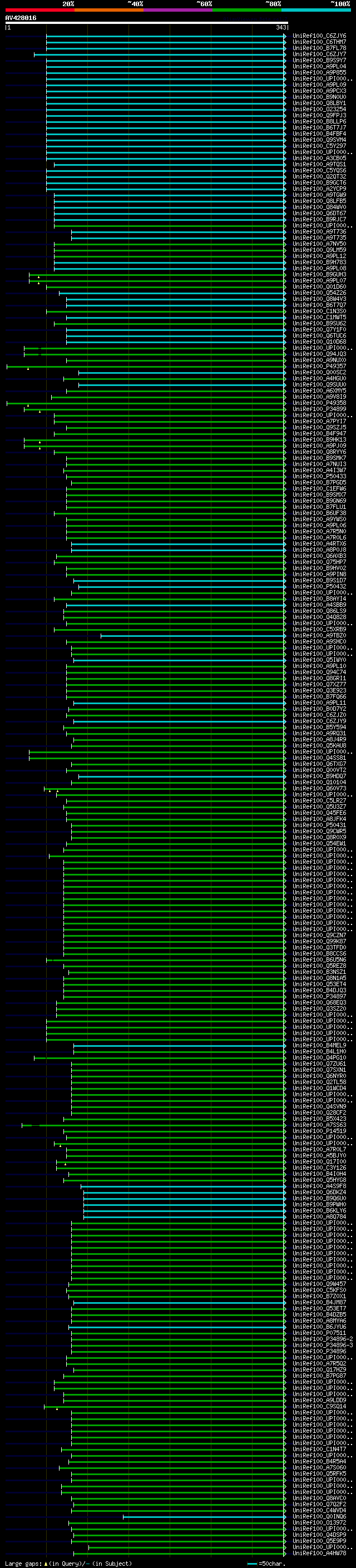Screen dimensions: 356x1568
Task: Select the UniRef100_B4F947 label
Action: [319, 434]
